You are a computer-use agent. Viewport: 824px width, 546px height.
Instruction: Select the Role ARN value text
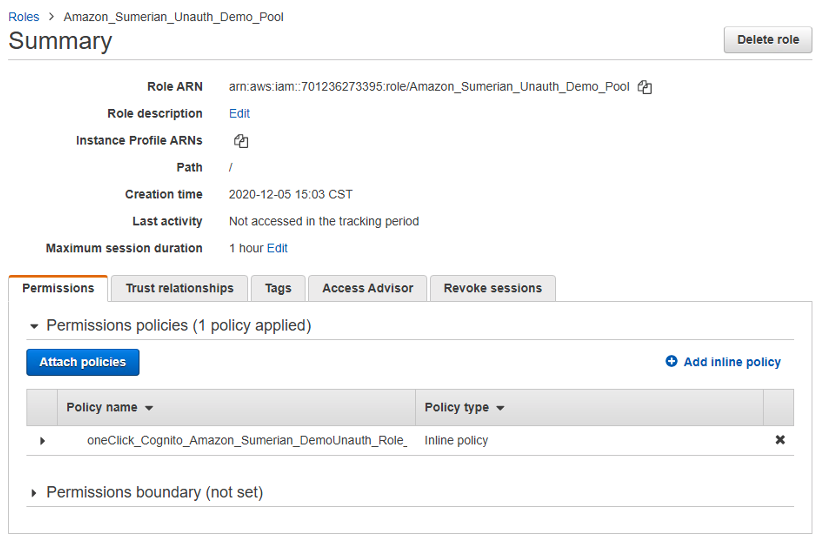[x=429, y=87]
